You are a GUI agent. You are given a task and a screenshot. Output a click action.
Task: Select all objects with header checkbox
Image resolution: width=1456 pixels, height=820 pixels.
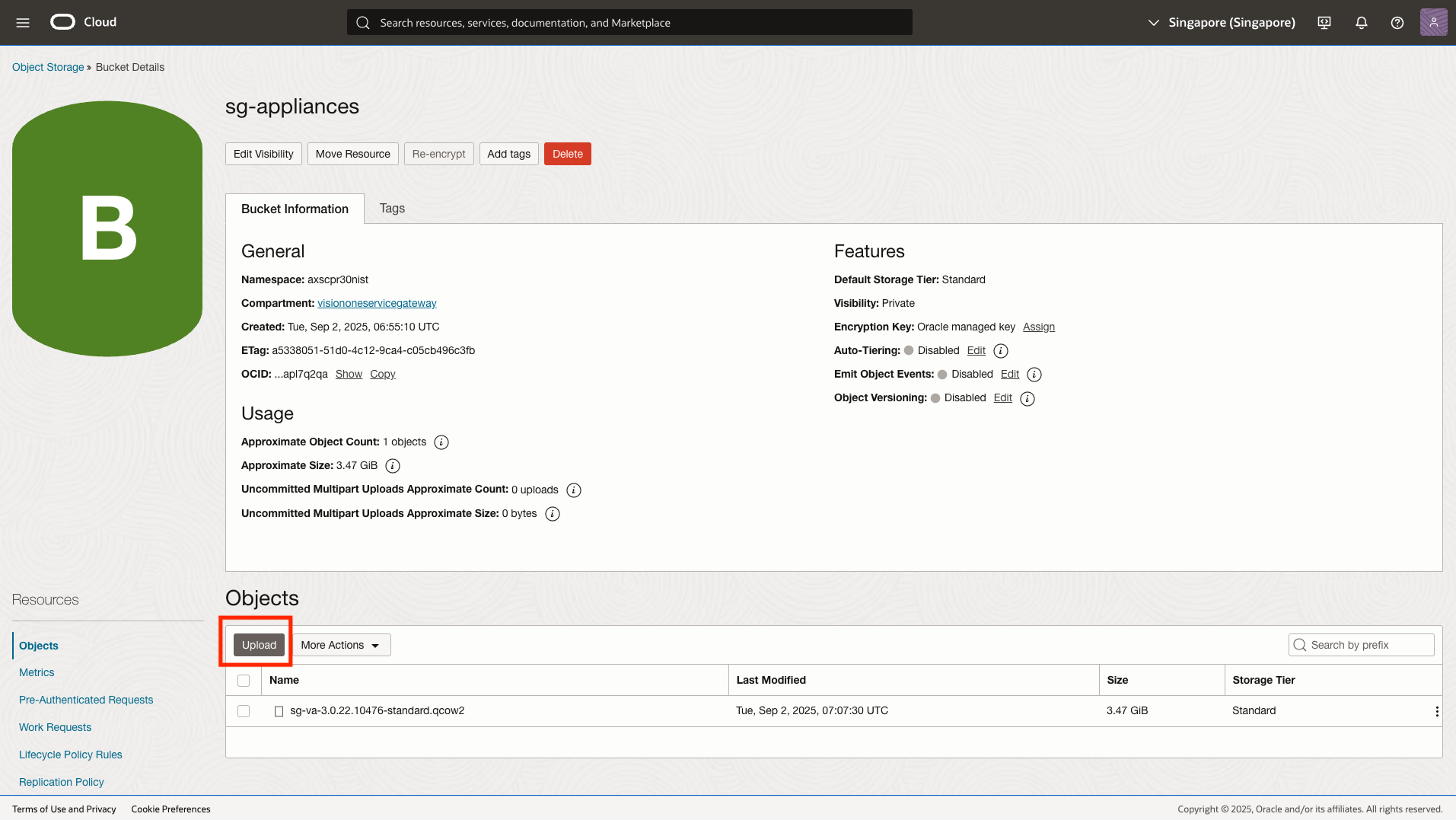(244, 681)
